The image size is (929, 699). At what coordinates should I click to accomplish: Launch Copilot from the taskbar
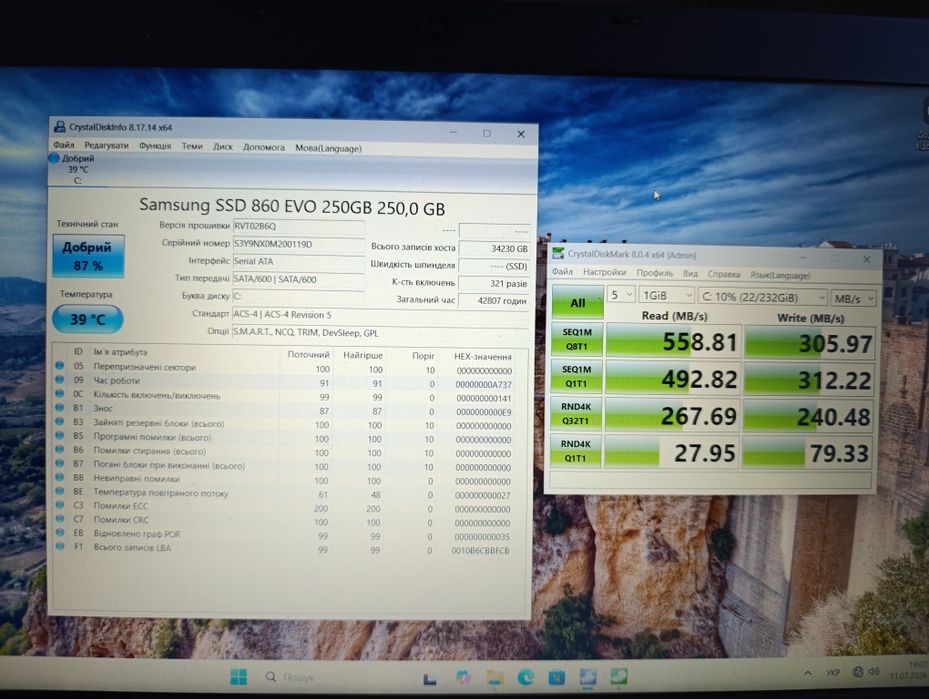(x=463, y=678)
